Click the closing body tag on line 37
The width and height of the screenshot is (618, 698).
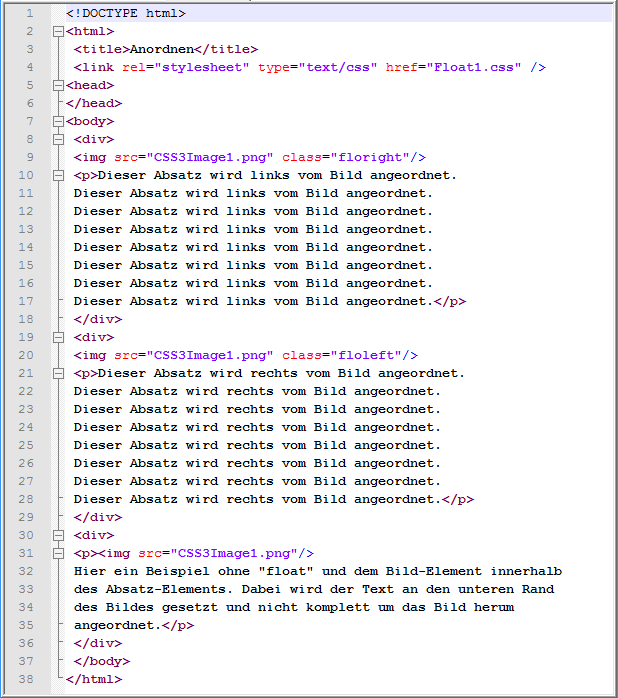pos(102,661)
